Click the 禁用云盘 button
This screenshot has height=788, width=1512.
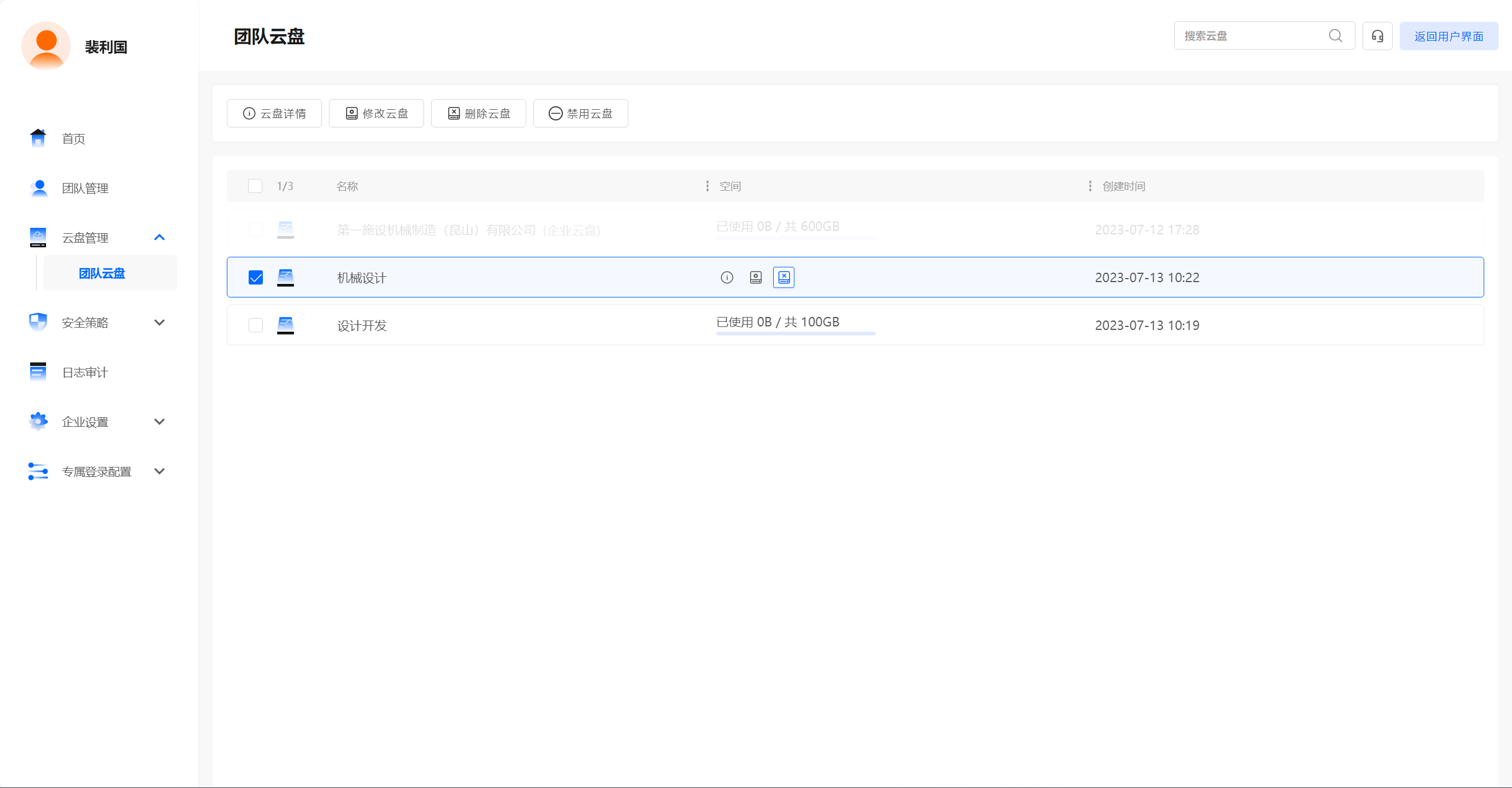coord(580,113)
